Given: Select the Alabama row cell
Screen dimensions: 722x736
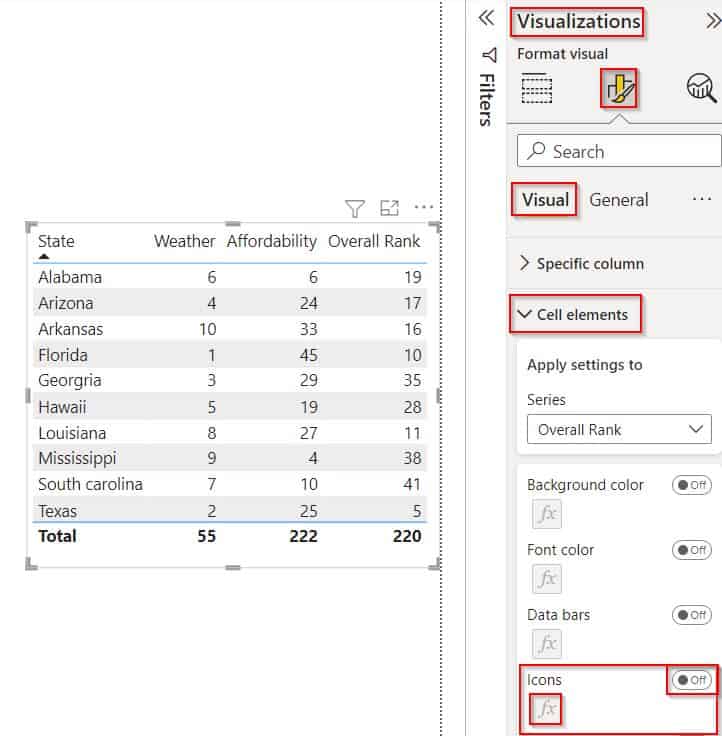Looking at the screenshot, I should [70, 277].
